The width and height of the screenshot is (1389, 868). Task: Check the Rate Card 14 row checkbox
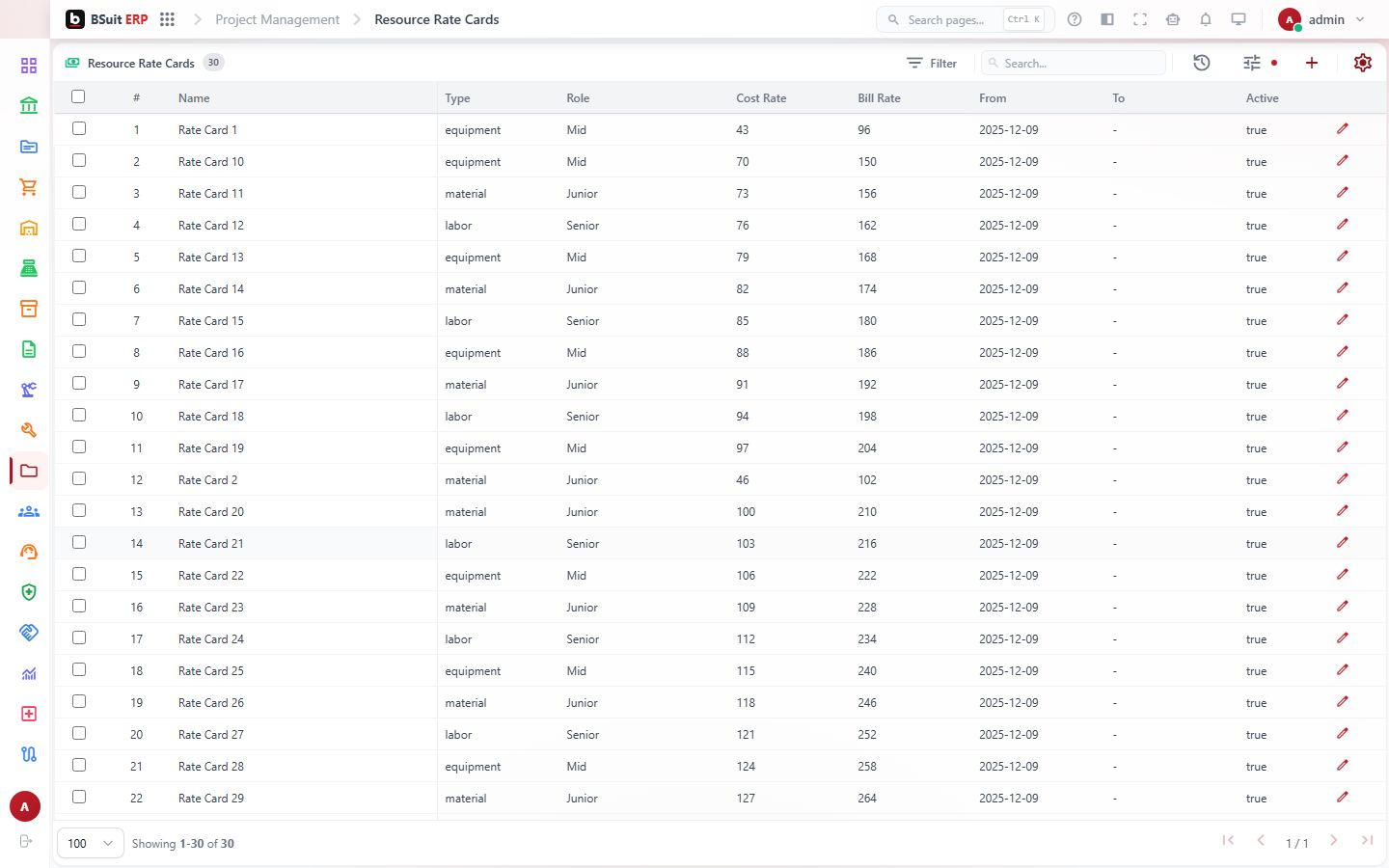79,287
